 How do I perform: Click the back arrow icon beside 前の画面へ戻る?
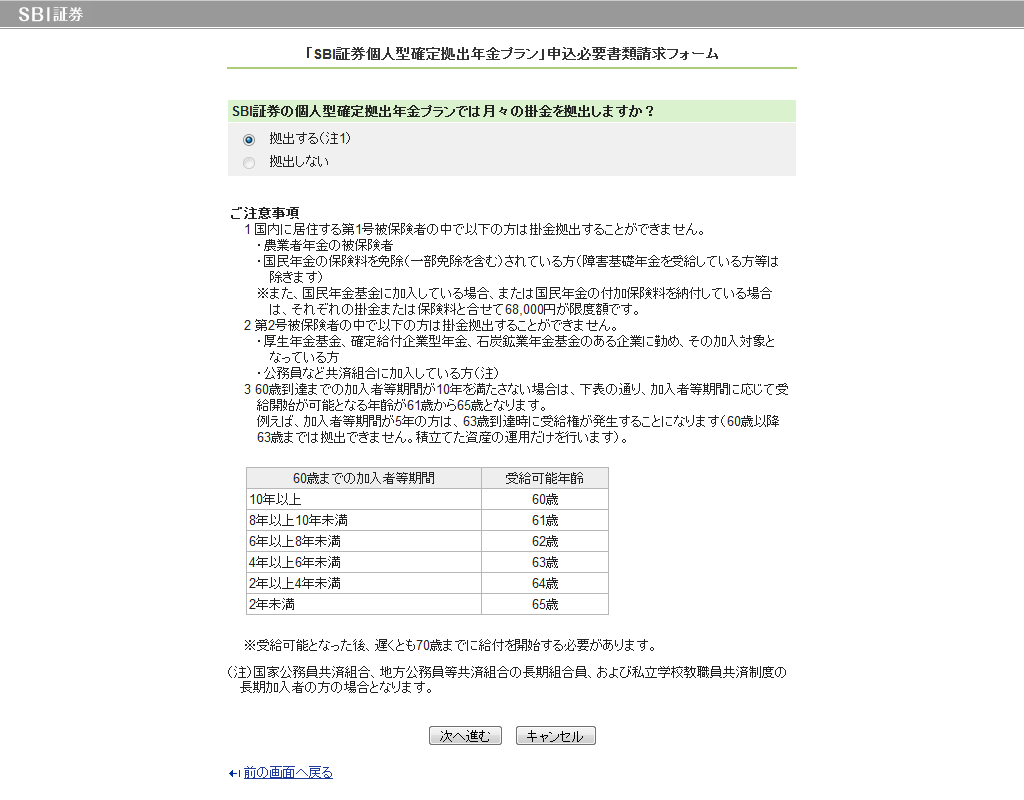point(234,773)
